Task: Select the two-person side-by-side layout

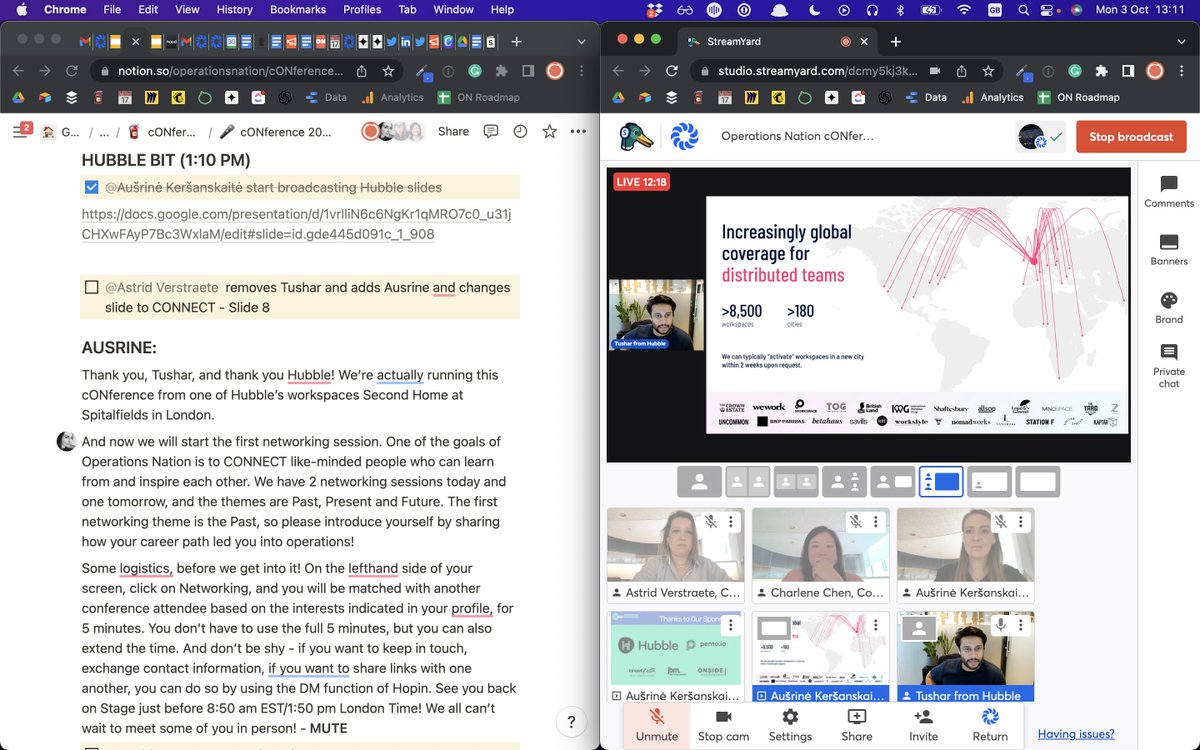Action: point(747,482)
